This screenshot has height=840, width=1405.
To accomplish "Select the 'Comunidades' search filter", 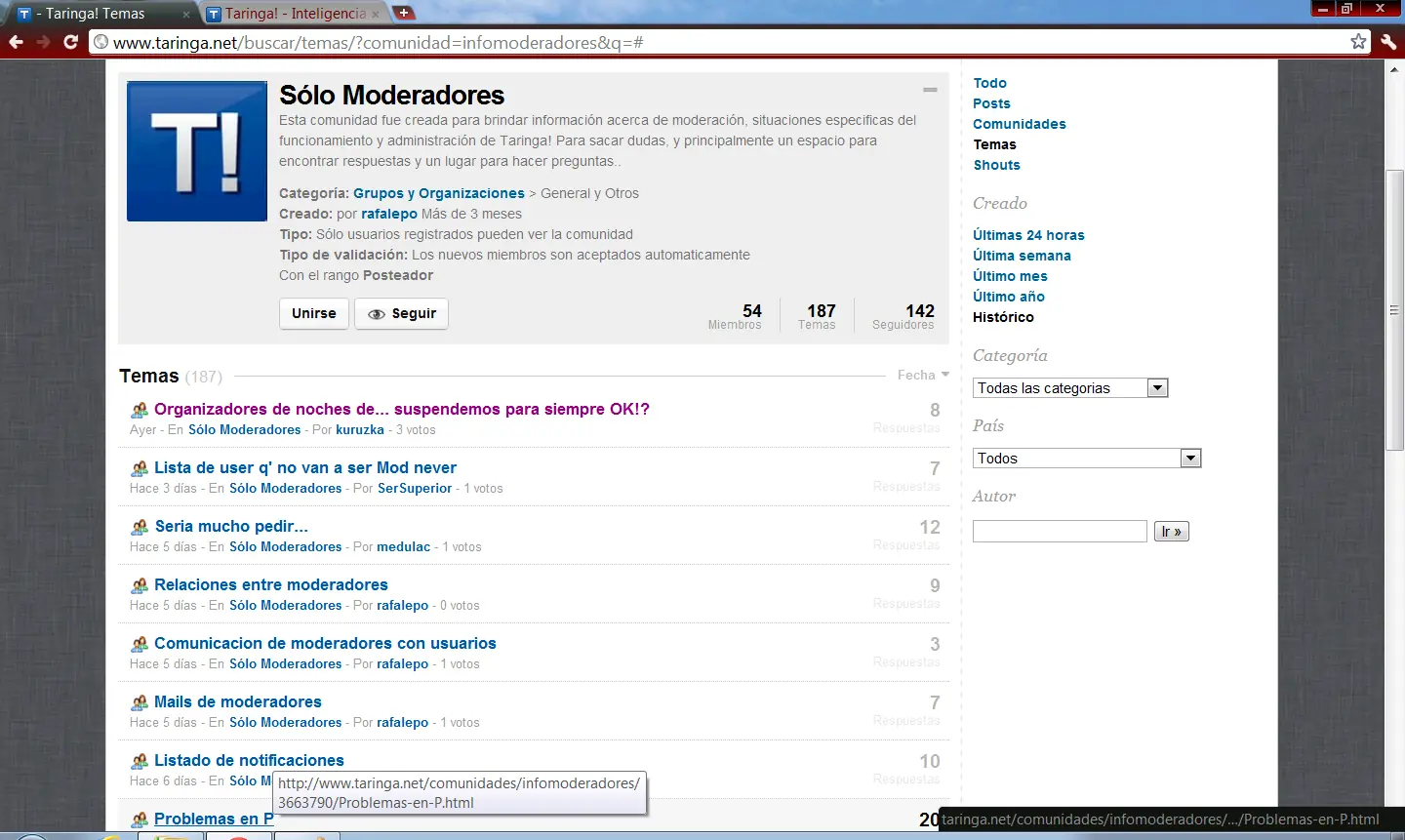I will (x=1019, y=124).
